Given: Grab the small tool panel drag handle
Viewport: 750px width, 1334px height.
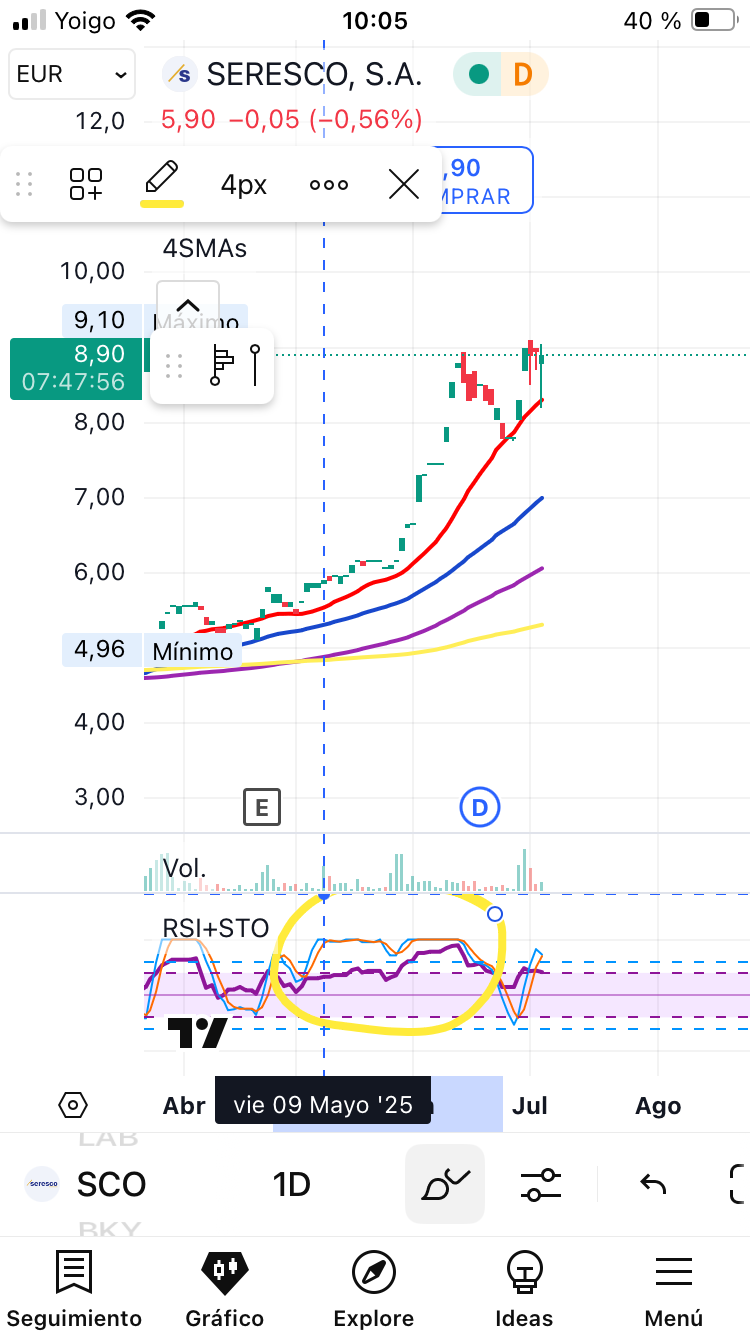Looking at the screenshot, I should (174, 366).
